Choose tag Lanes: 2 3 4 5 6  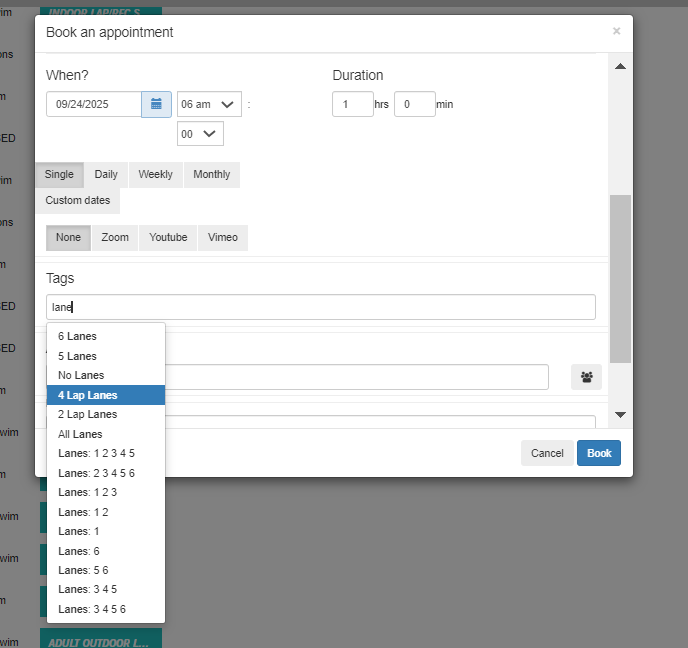click(106, 473)
